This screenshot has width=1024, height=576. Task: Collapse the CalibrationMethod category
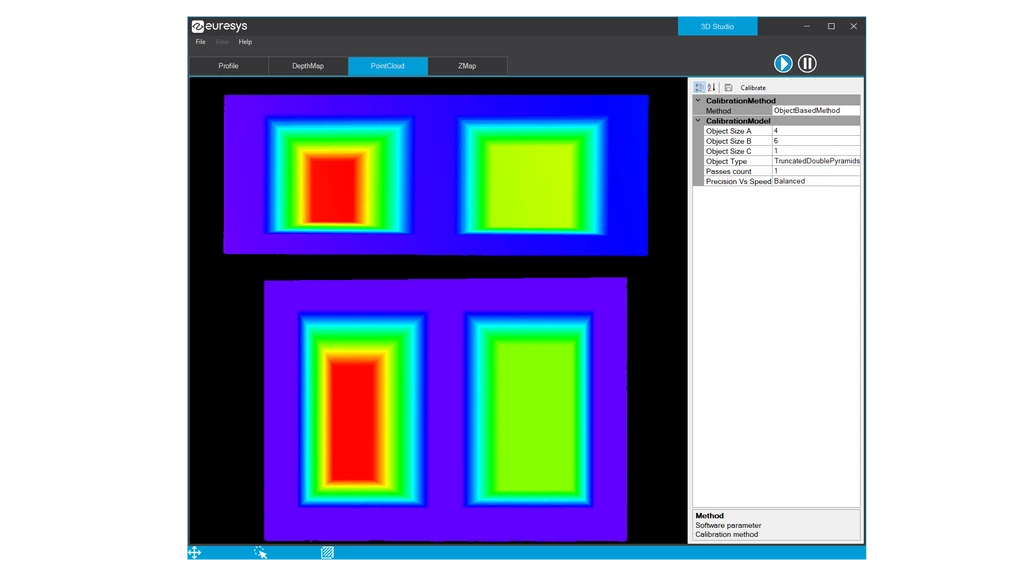pos(698,101)
